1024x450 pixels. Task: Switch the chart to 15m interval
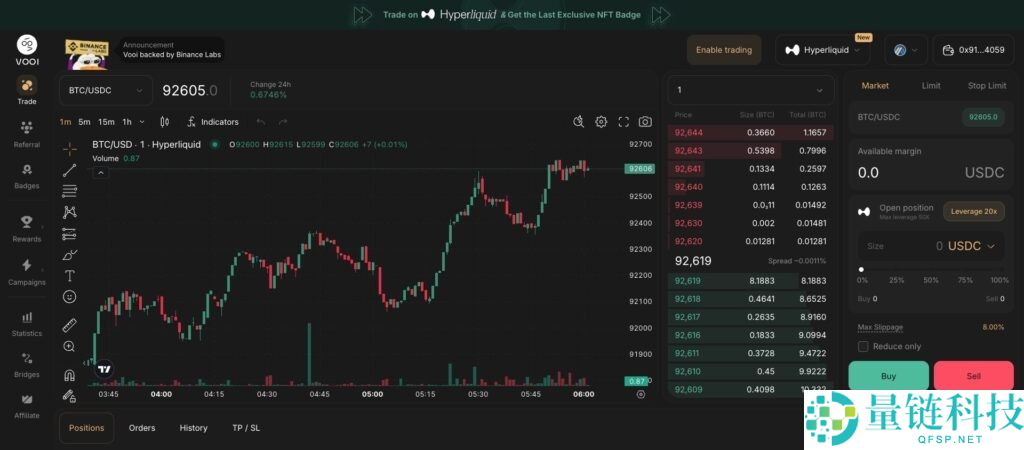pos(106,122)
